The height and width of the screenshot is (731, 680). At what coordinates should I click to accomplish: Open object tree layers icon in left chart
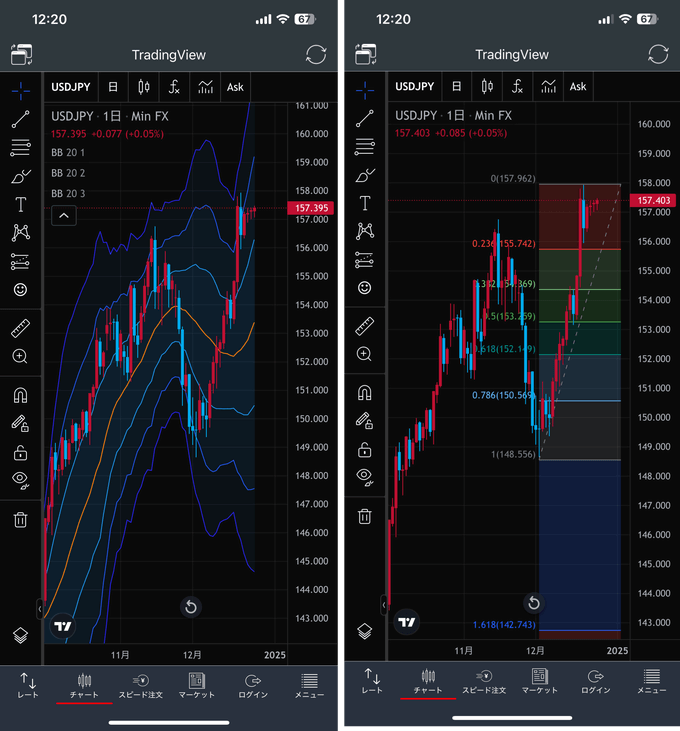[21, 635]
